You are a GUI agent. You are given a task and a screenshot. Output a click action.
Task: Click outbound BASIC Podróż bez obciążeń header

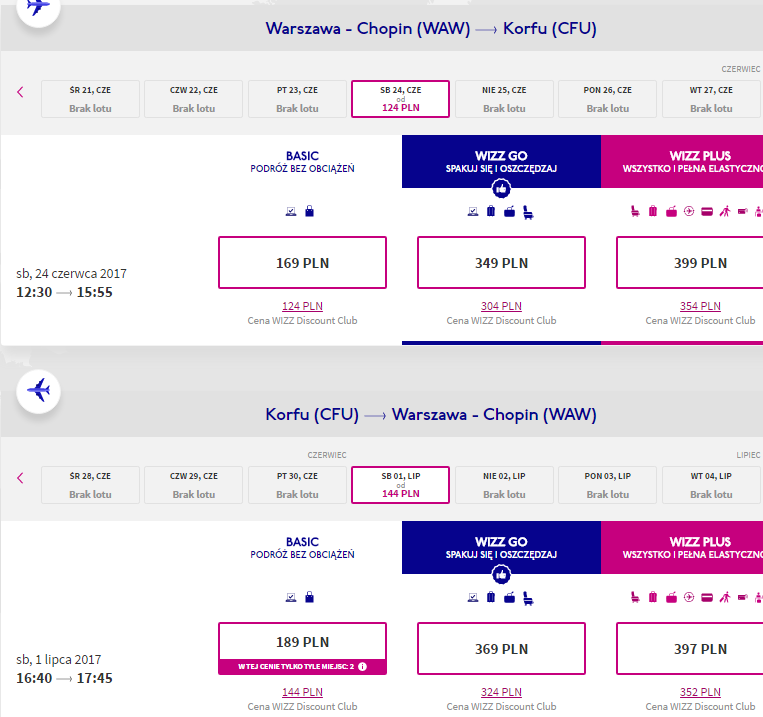point(302,162)
